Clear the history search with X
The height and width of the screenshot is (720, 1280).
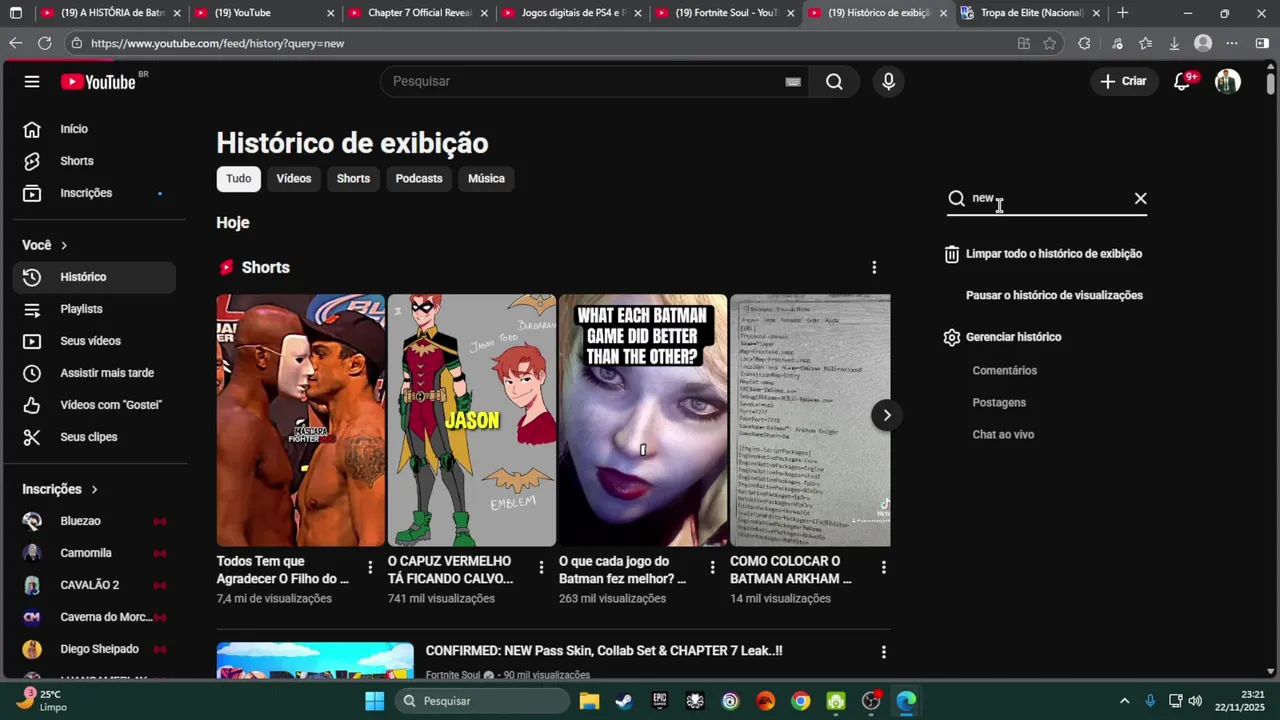1140,198
